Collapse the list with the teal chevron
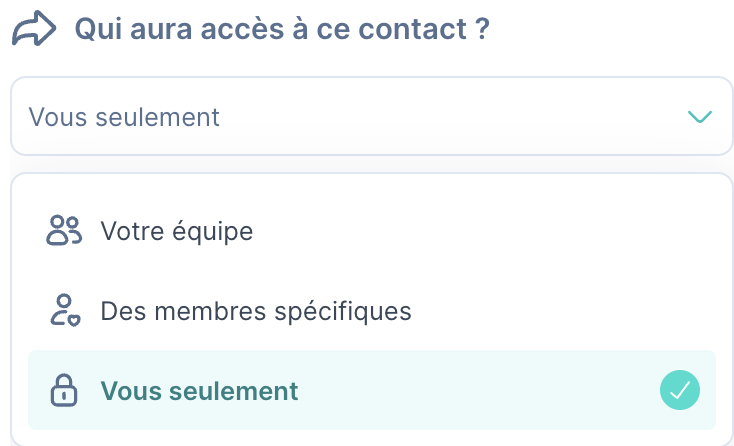The height and width of the screenshot is (446, 734). (x=700, y=116)
